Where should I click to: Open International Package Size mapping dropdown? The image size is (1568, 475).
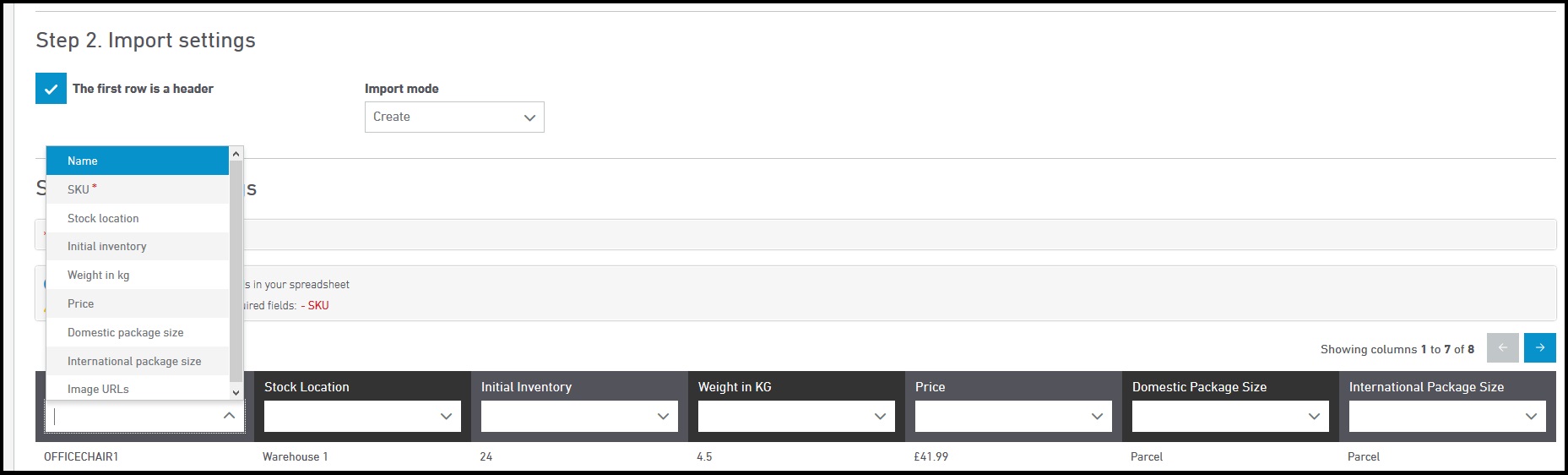(1447, 416)
